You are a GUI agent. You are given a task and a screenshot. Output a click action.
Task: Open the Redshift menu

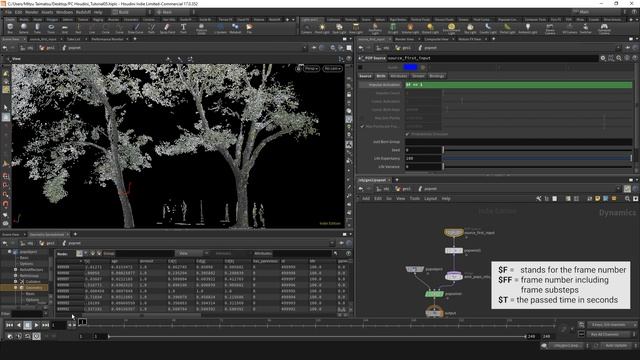[83, 12]
